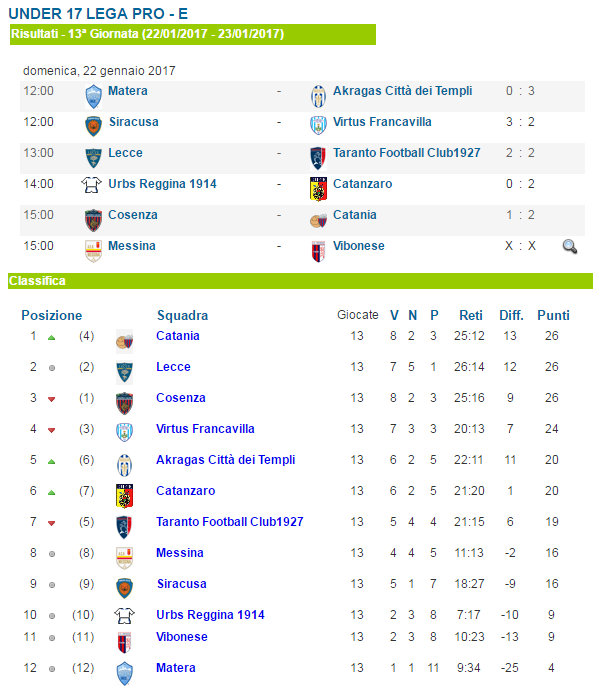Open the Messina link in the Classifica
The image size is (608, 695).
[179, 553]
